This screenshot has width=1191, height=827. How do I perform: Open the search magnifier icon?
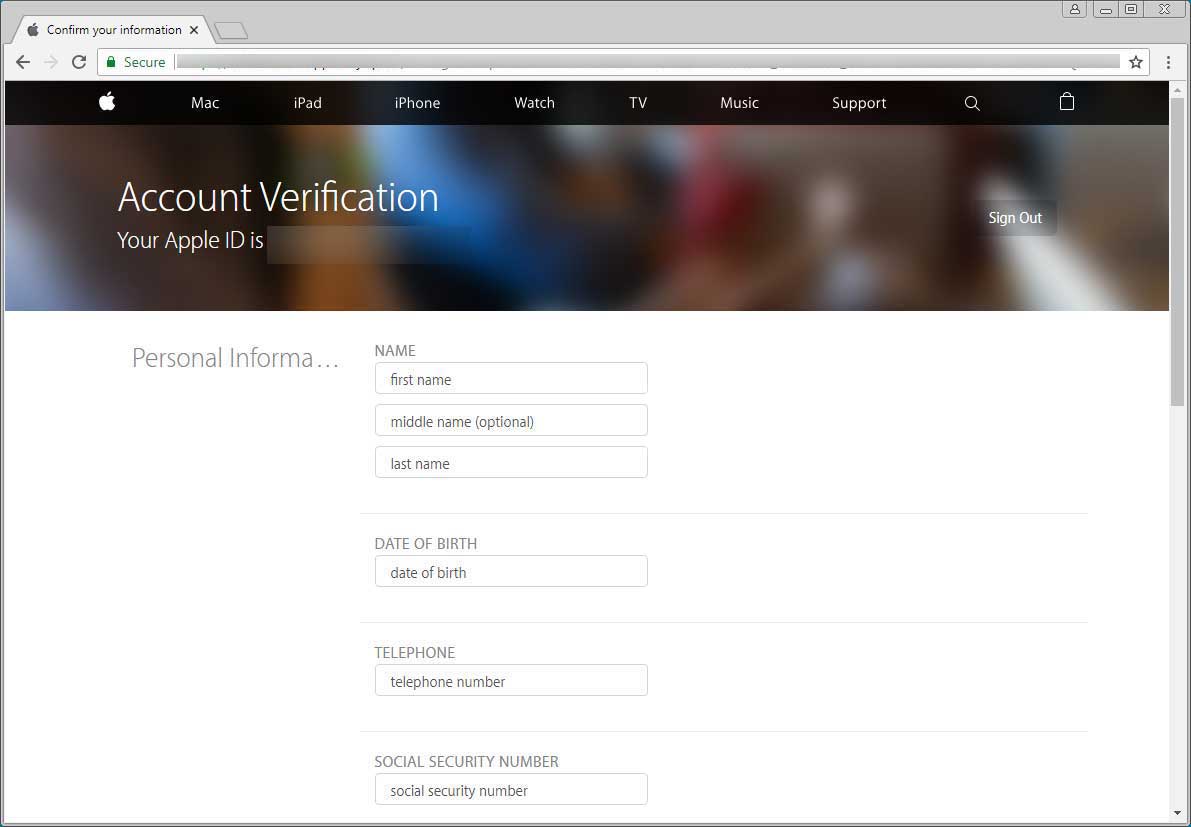971,103
